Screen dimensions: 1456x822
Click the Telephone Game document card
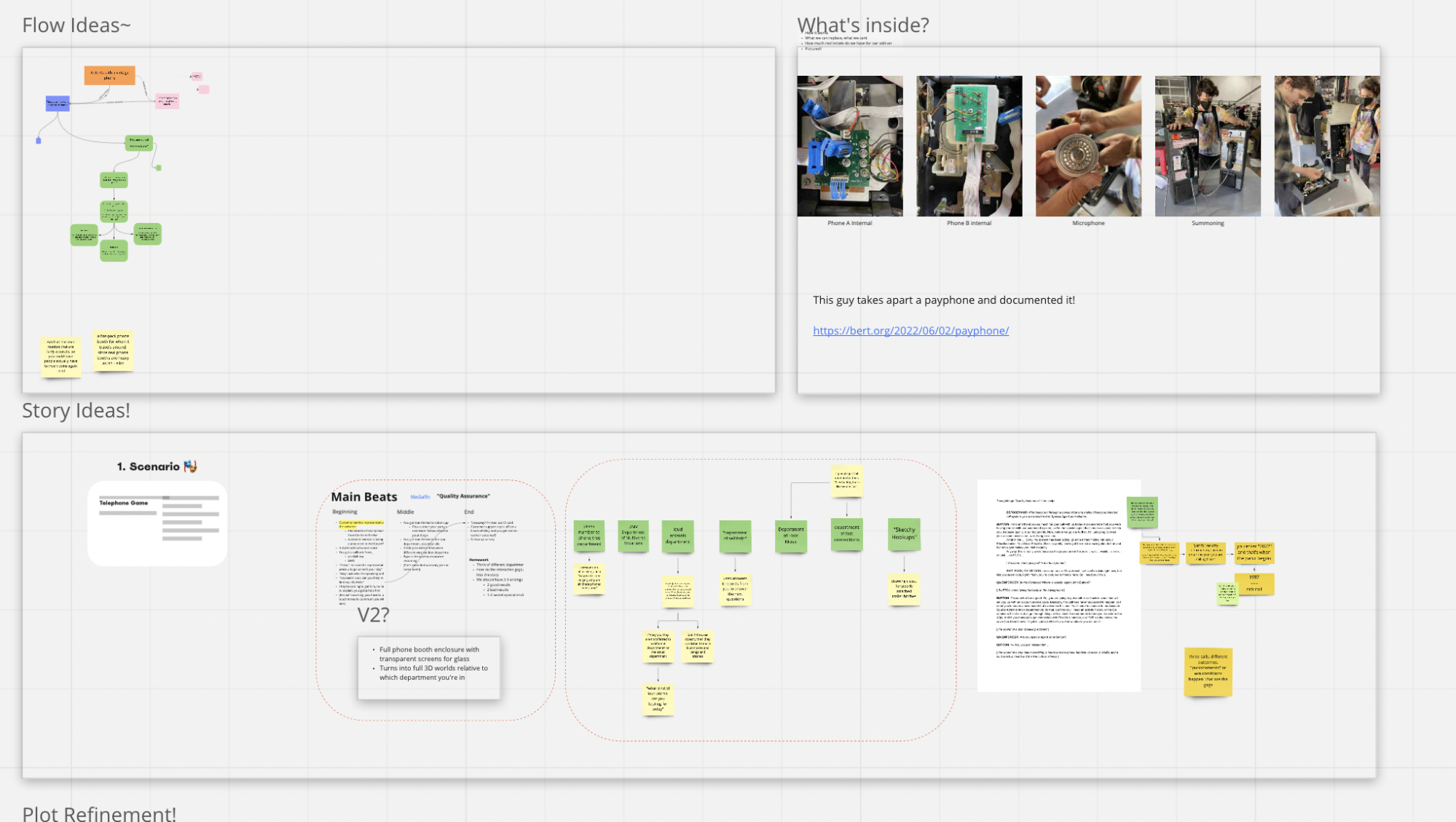pos(157,522)
